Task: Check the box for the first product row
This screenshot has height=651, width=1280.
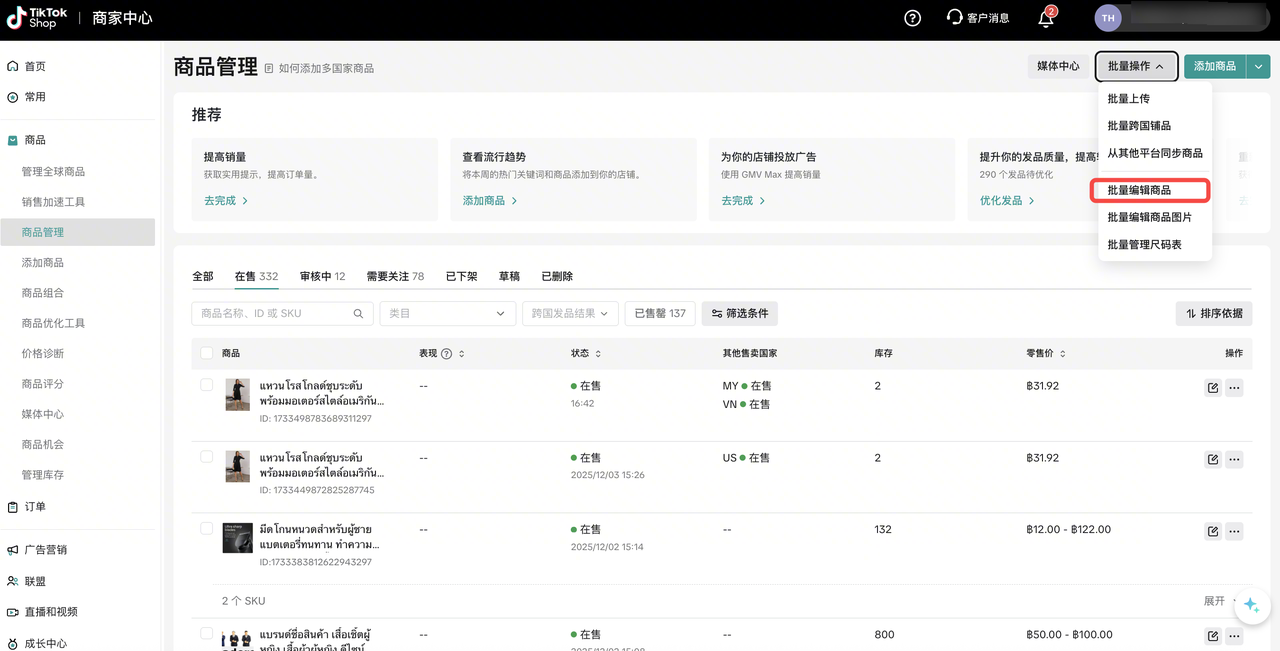Action: coord(207,385)
